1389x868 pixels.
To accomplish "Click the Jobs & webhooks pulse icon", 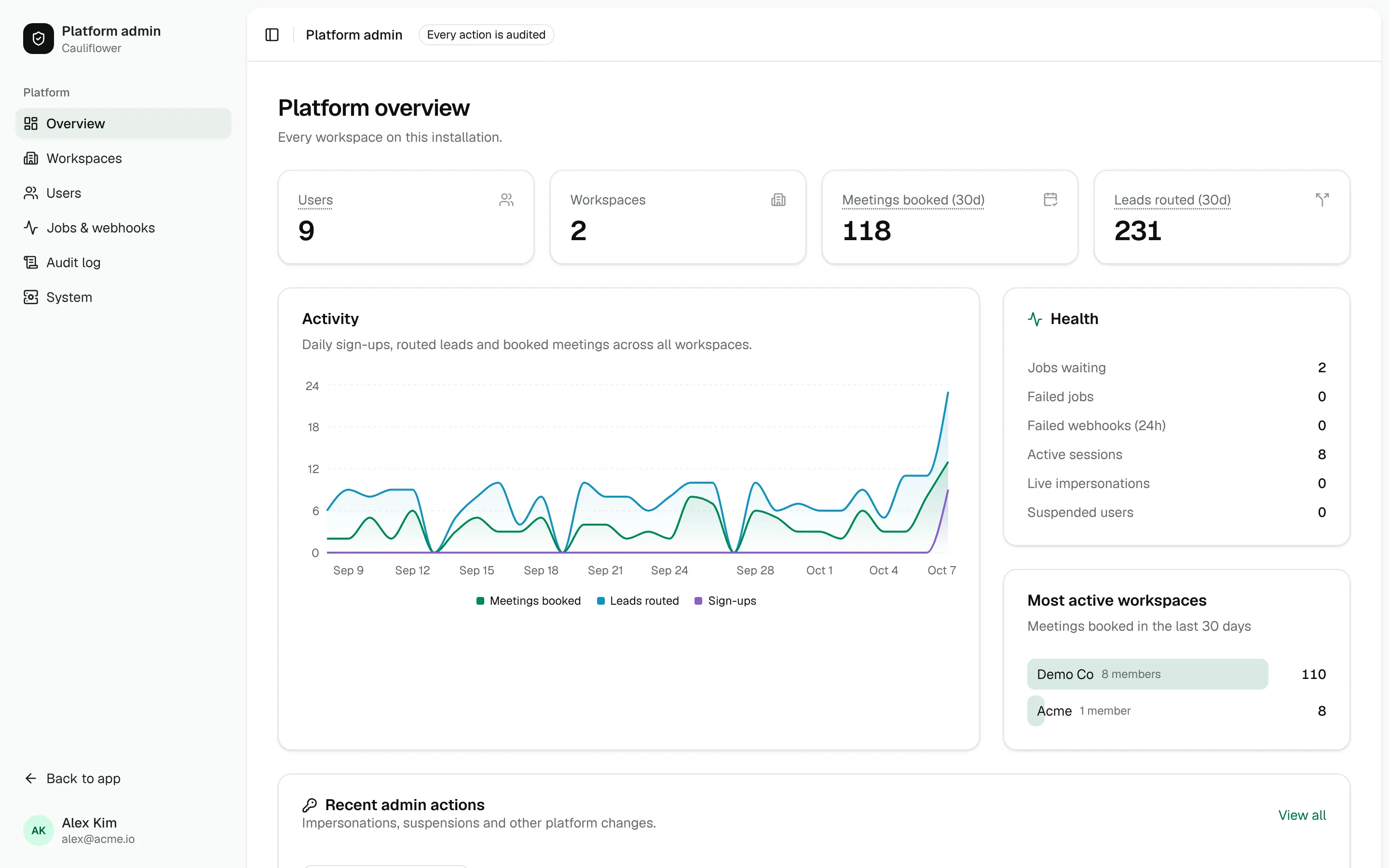I will click(x=31, y=228).
